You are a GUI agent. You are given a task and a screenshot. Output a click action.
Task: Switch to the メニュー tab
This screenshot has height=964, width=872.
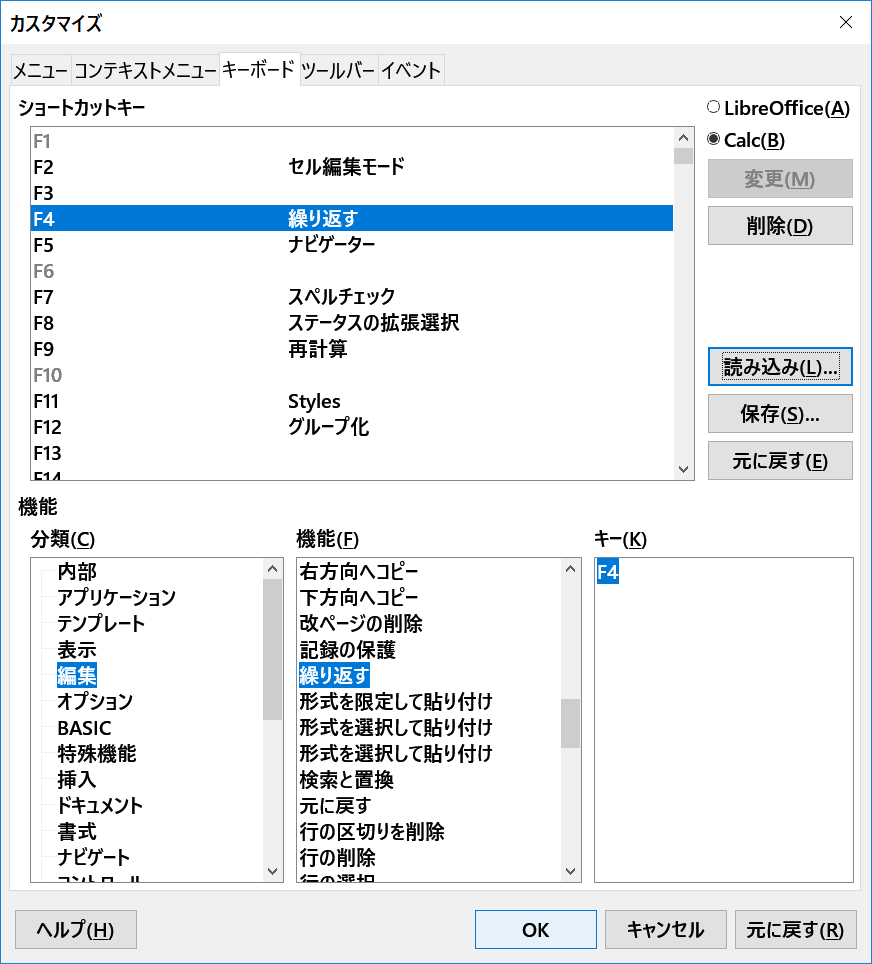tap(40, 71)
